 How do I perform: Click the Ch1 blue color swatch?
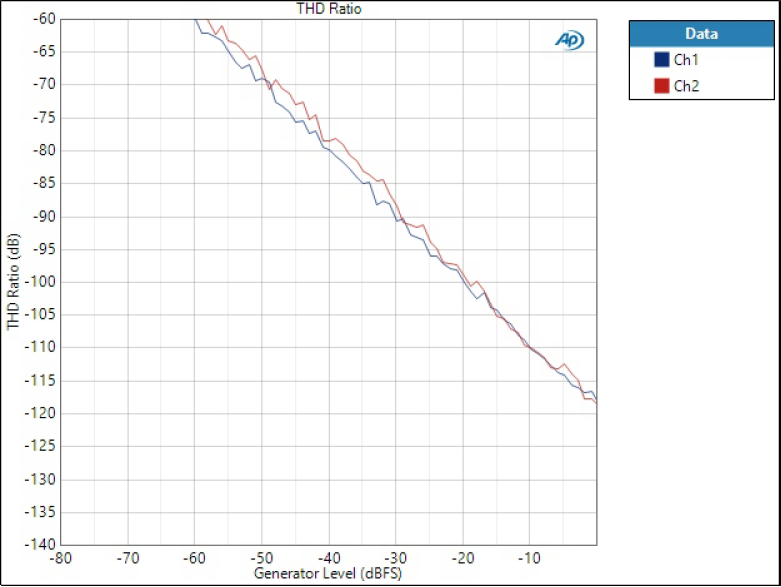(661, 59)
